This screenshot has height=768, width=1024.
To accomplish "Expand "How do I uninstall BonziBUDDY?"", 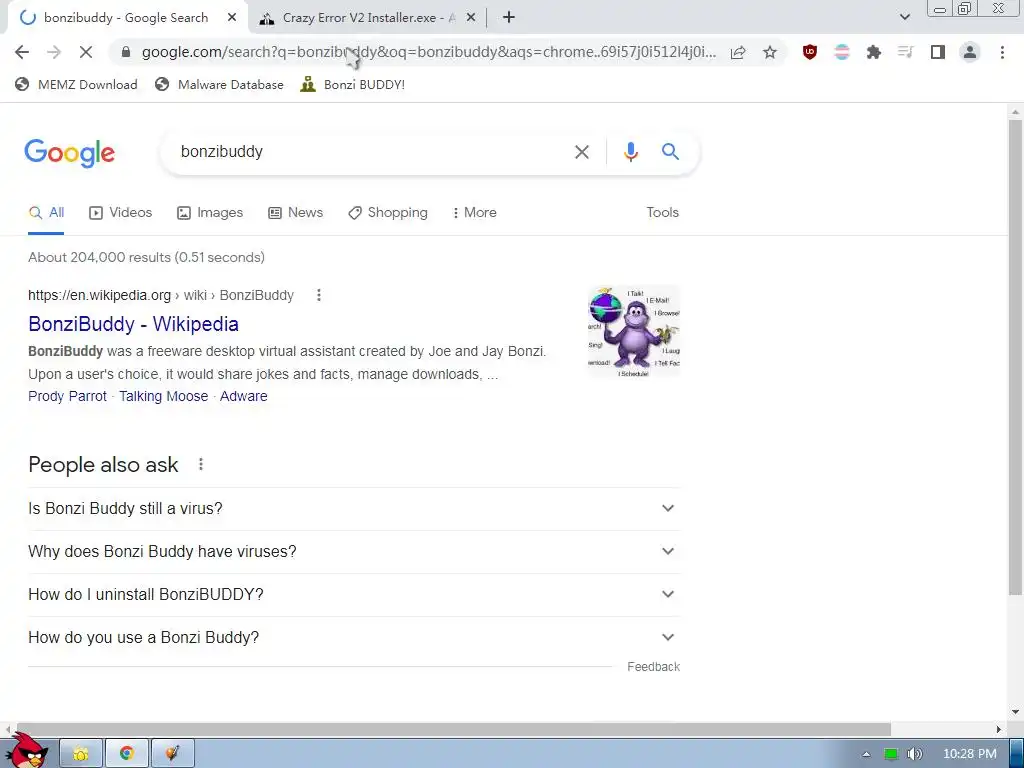I will (354, 595).
